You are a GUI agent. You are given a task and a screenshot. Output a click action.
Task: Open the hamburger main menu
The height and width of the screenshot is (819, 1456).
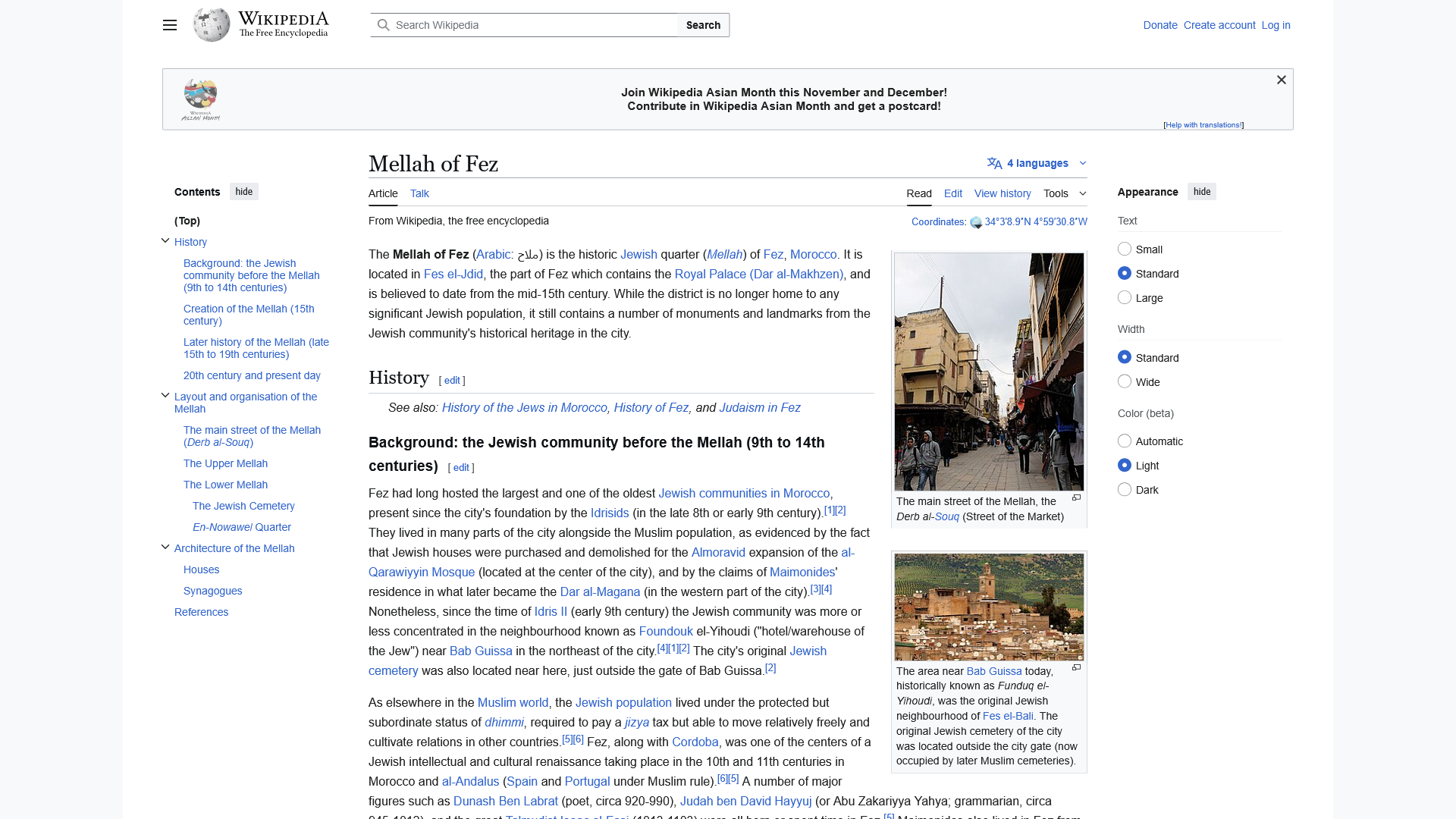pyautogui.click(x=169, y=25)
